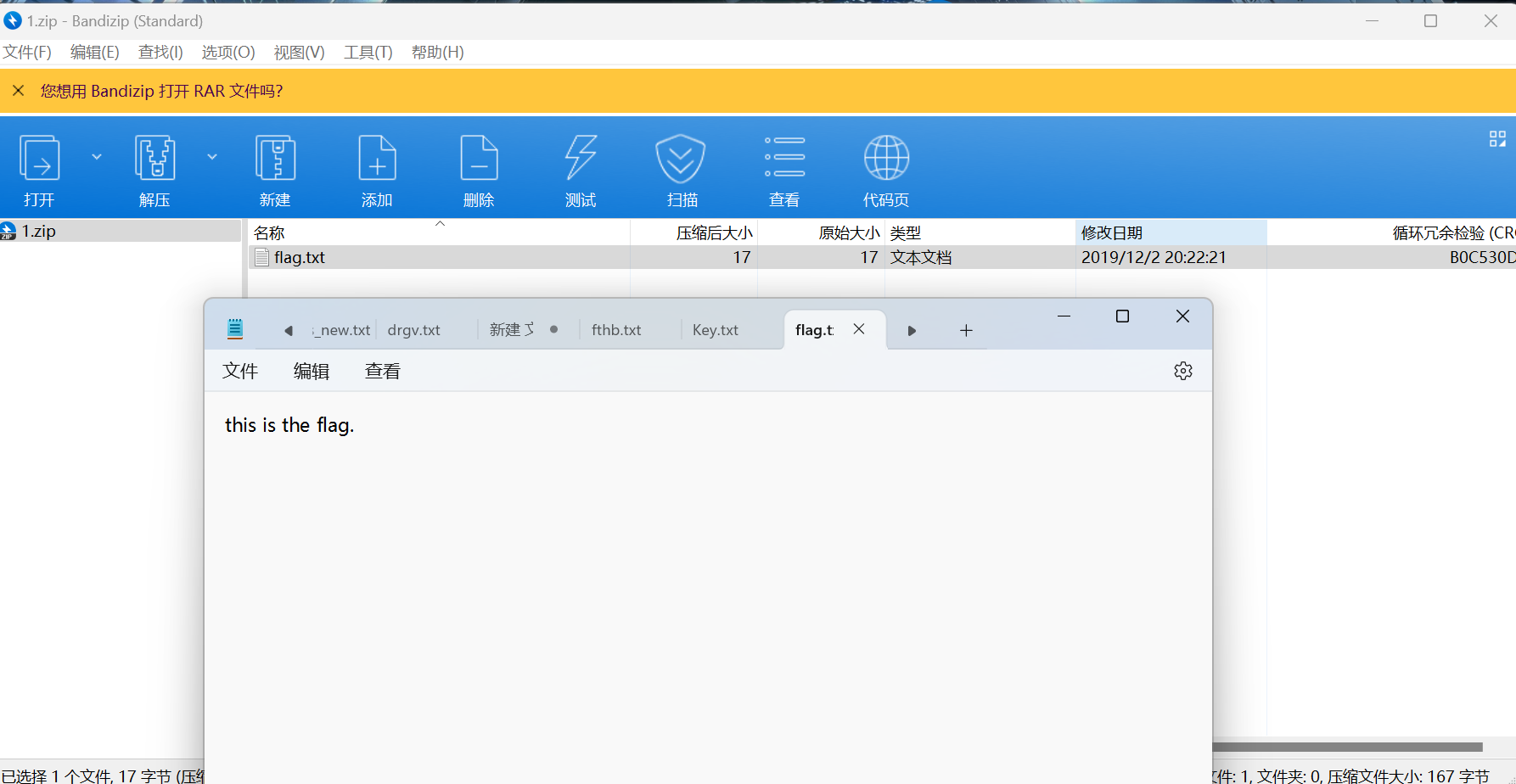Switch to the Key.txt Notepad tab
This screenshot has height=784, width=1516.
[x=716, y=330]
